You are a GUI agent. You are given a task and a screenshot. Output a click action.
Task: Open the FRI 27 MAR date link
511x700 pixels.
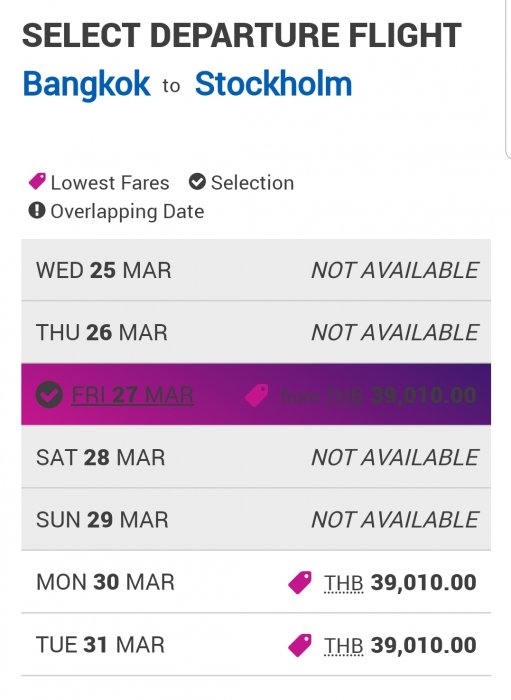click(133, 395)
